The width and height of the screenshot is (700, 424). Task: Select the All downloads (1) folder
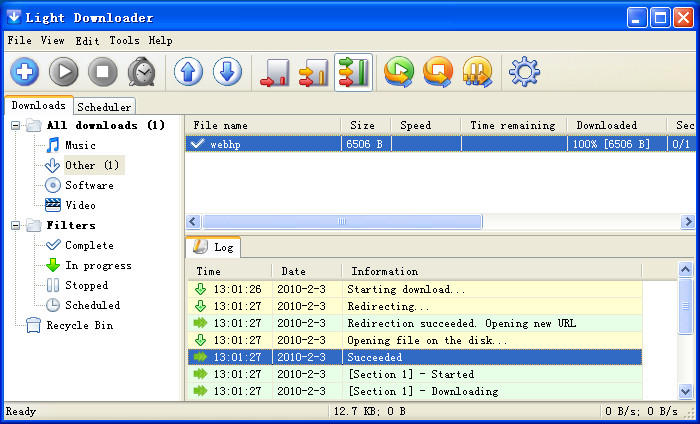click(106, 125)
